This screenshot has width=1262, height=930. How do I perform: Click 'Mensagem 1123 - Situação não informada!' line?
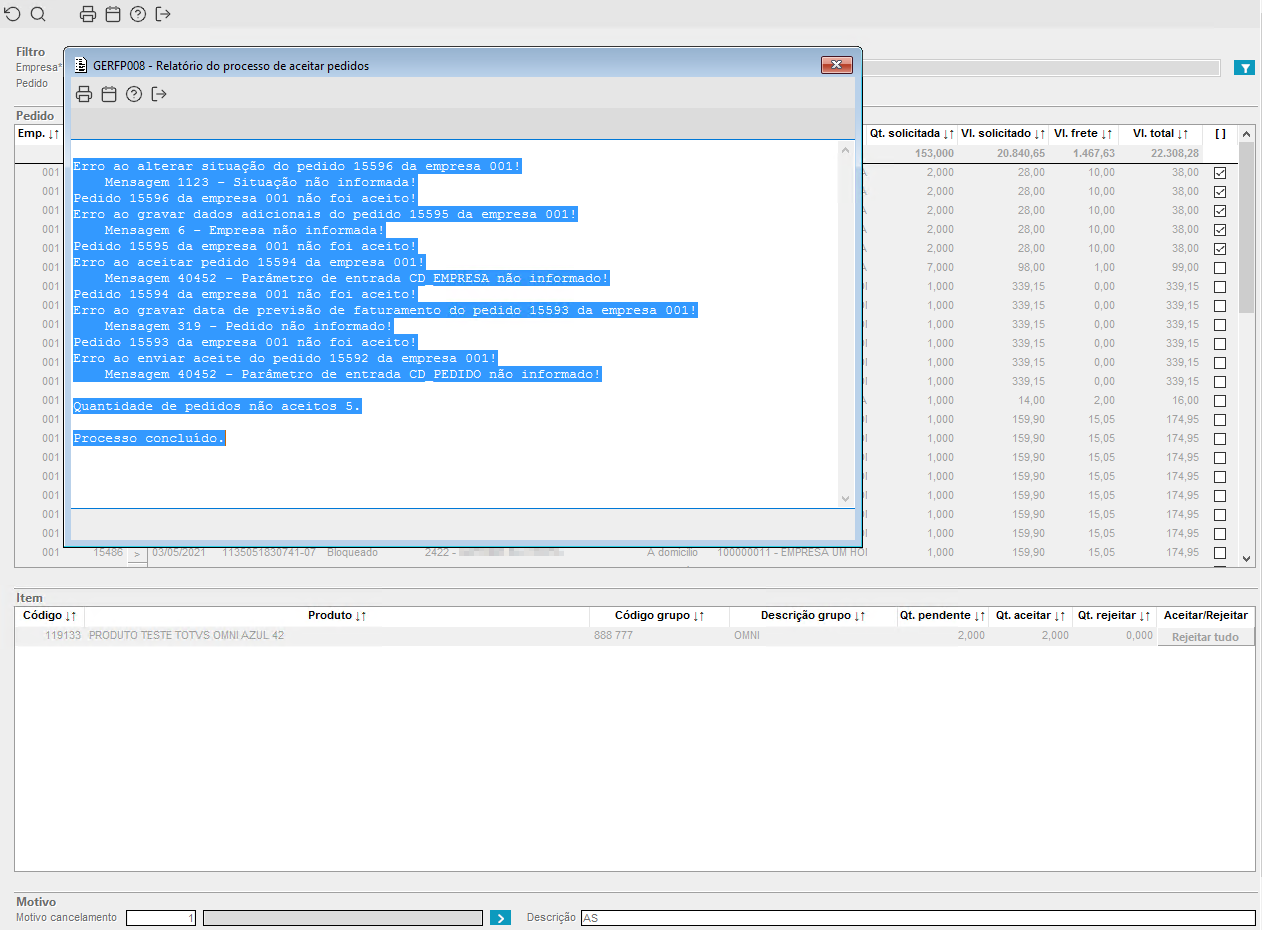pyautogui.click(x=260, y=182)
